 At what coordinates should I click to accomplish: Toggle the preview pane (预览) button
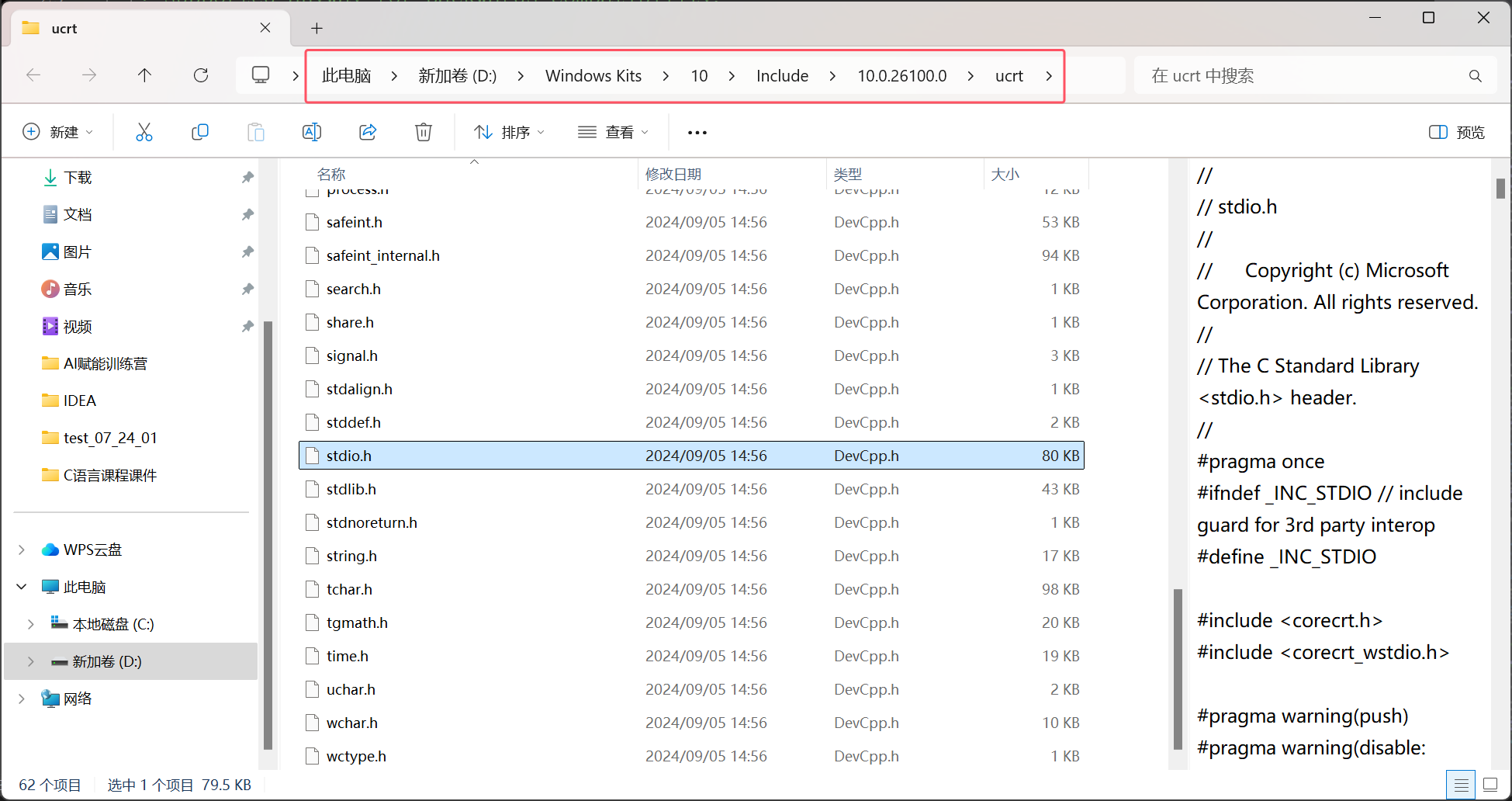[1456, 133]
